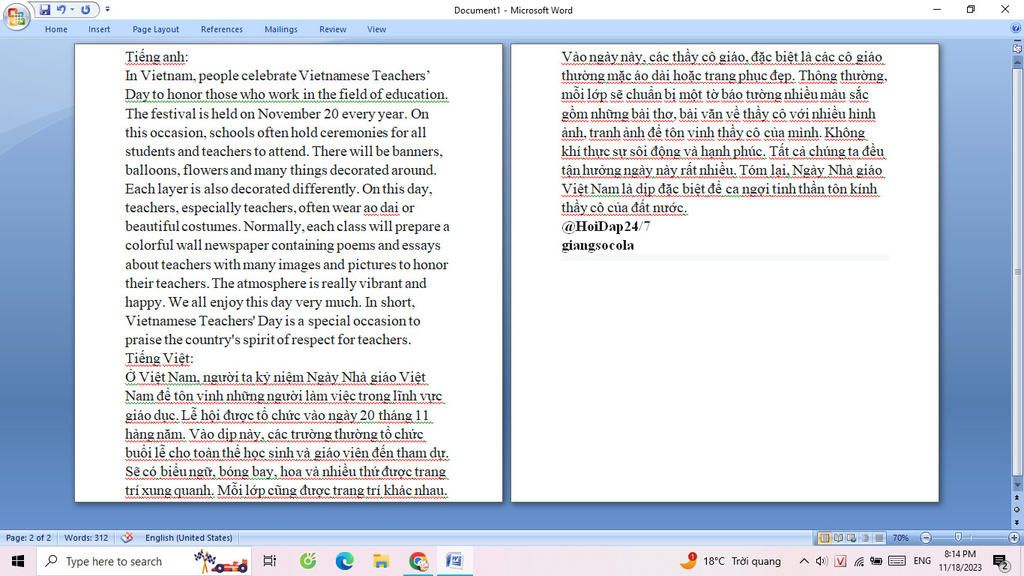This screenshot has width=1024, height=576.
Task: Open the Windows Start menu
Action: [x=18, y=561]
